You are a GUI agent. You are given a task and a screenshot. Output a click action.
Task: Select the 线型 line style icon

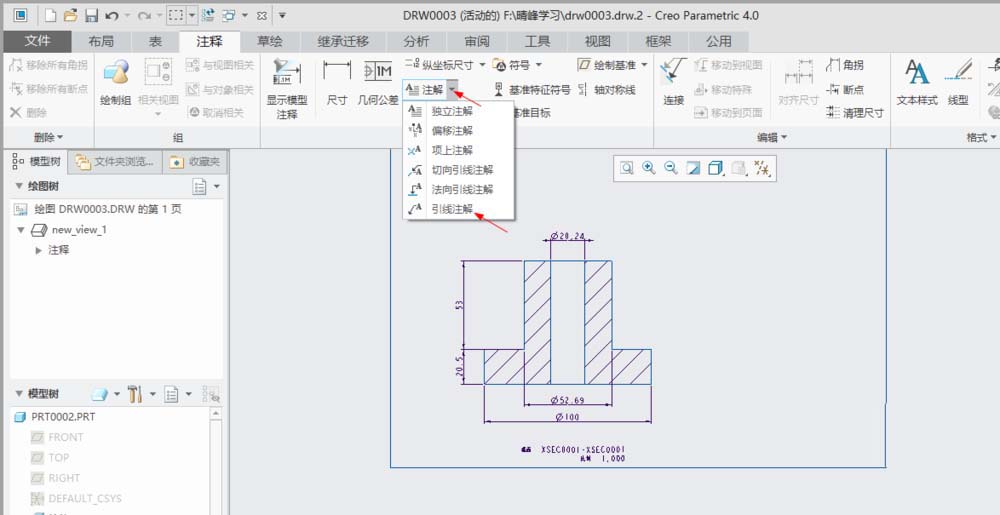pyautogui.click(x=958, y=72)
